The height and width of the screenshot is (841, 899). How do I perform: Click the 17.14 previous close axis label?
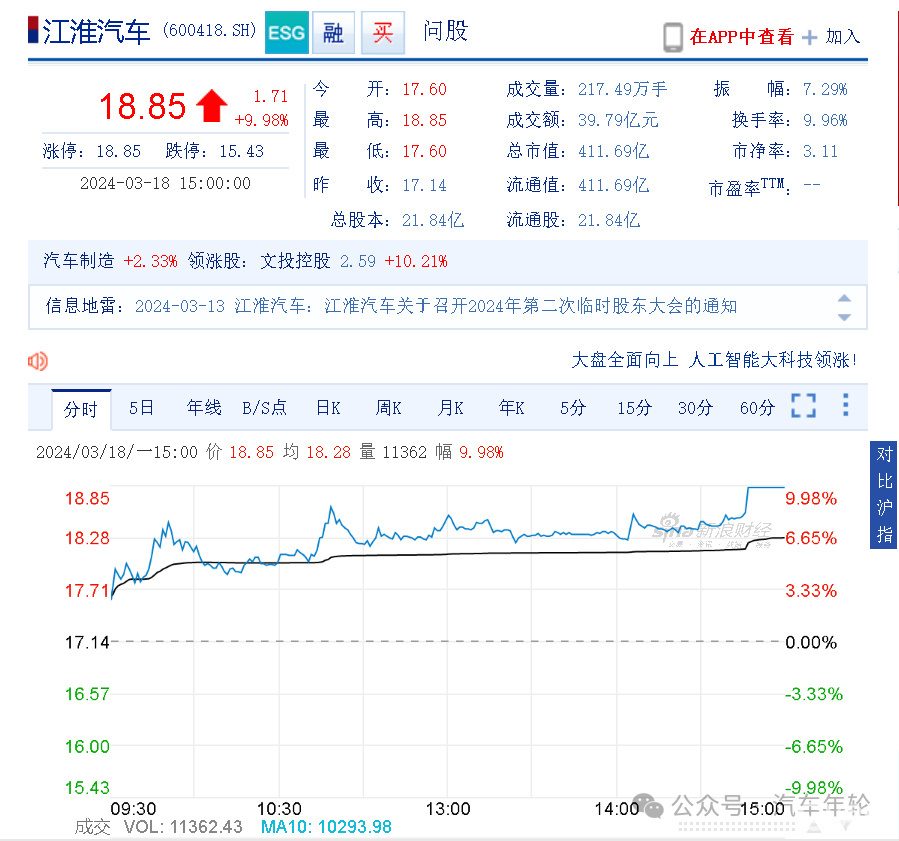tap(87, 642)
